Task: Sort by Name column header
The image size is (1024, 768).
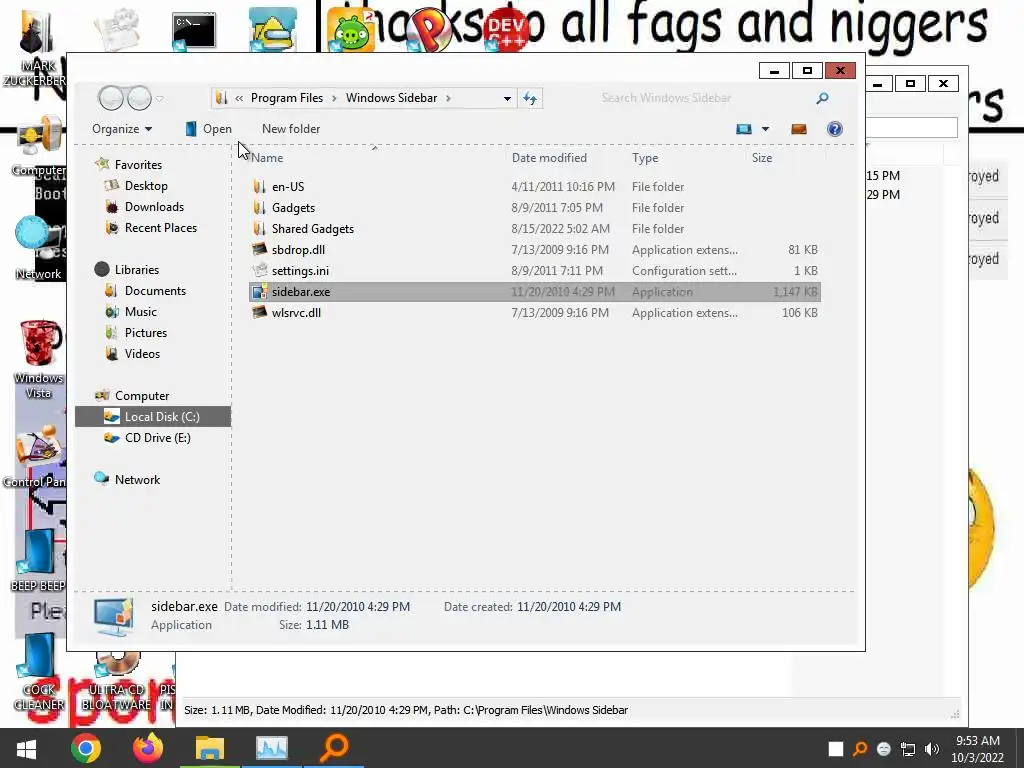Action: (x=376, y=157)
